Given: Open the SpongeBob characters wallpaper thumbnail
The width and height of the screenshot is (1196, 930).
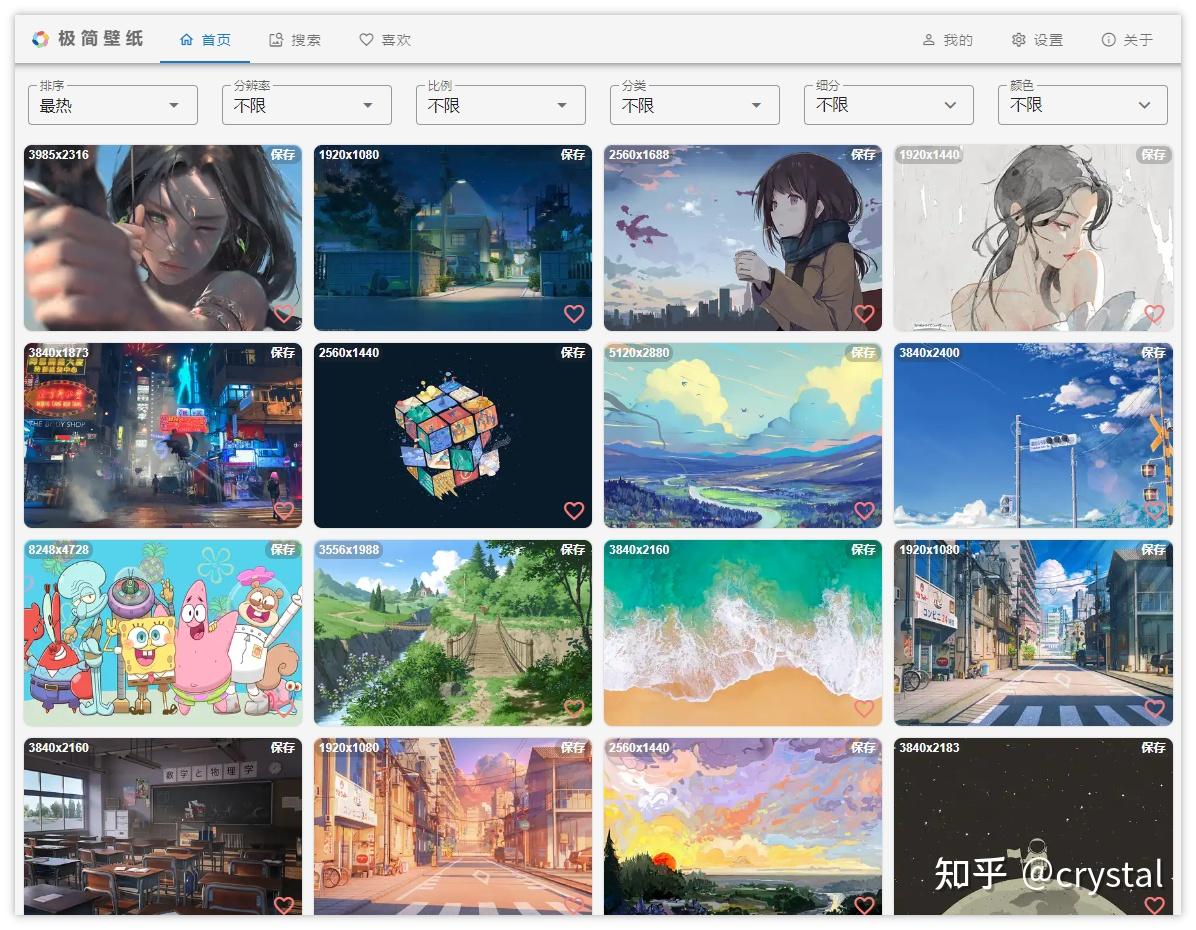Looking at the screenshot, I should pos(162,632).
